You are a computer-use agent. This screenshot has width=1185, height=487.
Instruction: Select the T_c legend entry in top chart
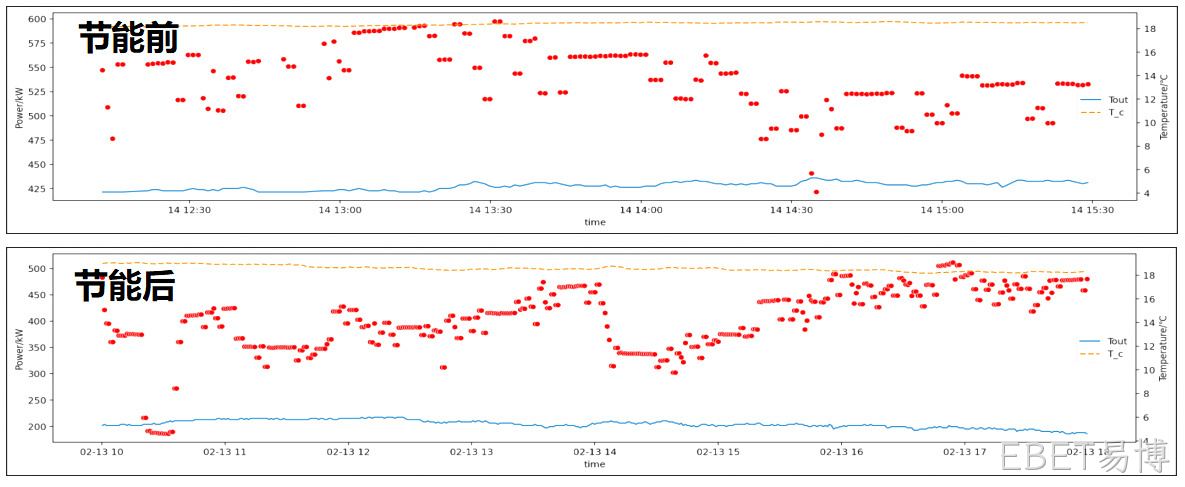tap(1102, 112)
